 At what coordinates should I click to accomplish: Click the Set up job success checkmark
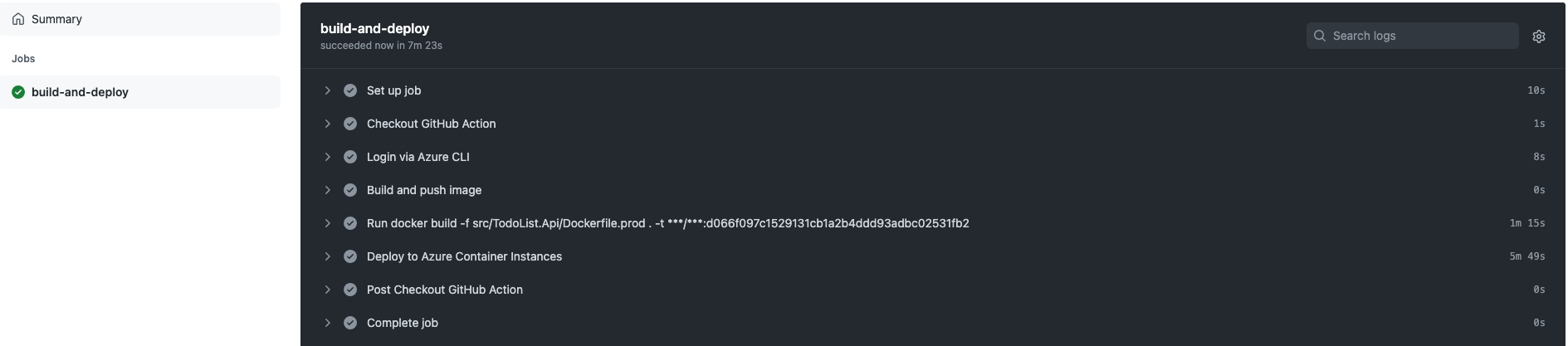350,90
